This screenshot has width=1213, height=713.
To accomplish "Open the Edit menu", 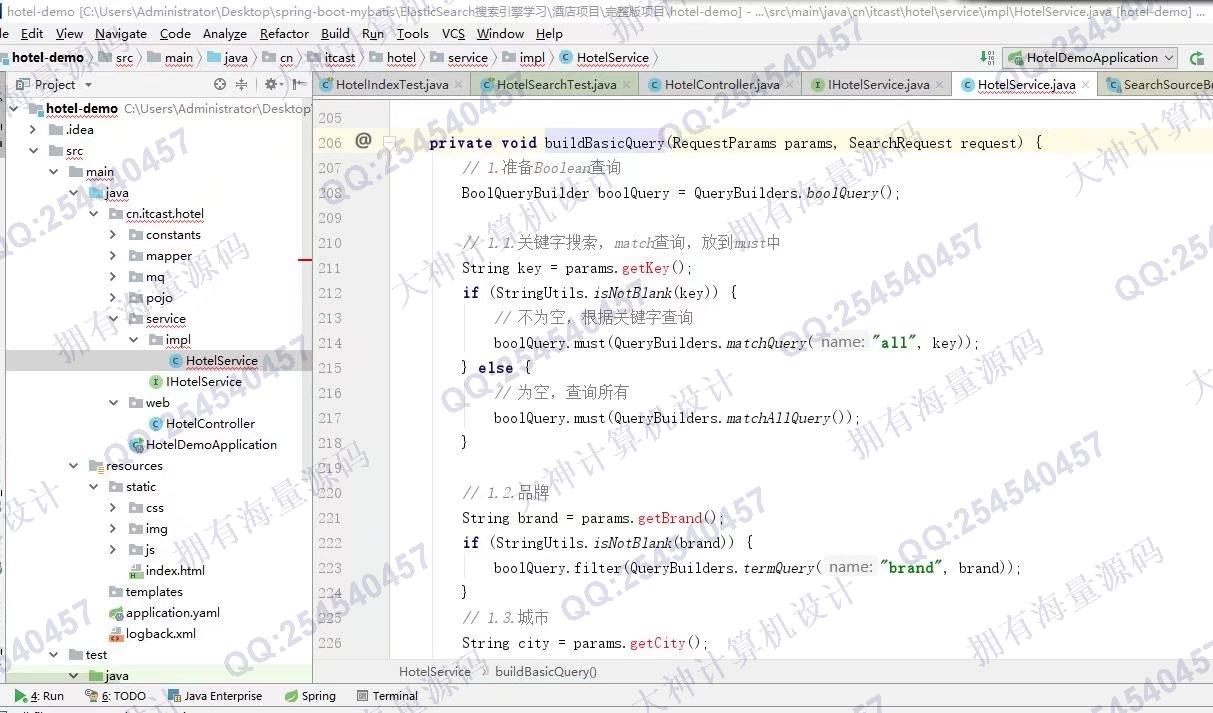I will tap(32, 33).
